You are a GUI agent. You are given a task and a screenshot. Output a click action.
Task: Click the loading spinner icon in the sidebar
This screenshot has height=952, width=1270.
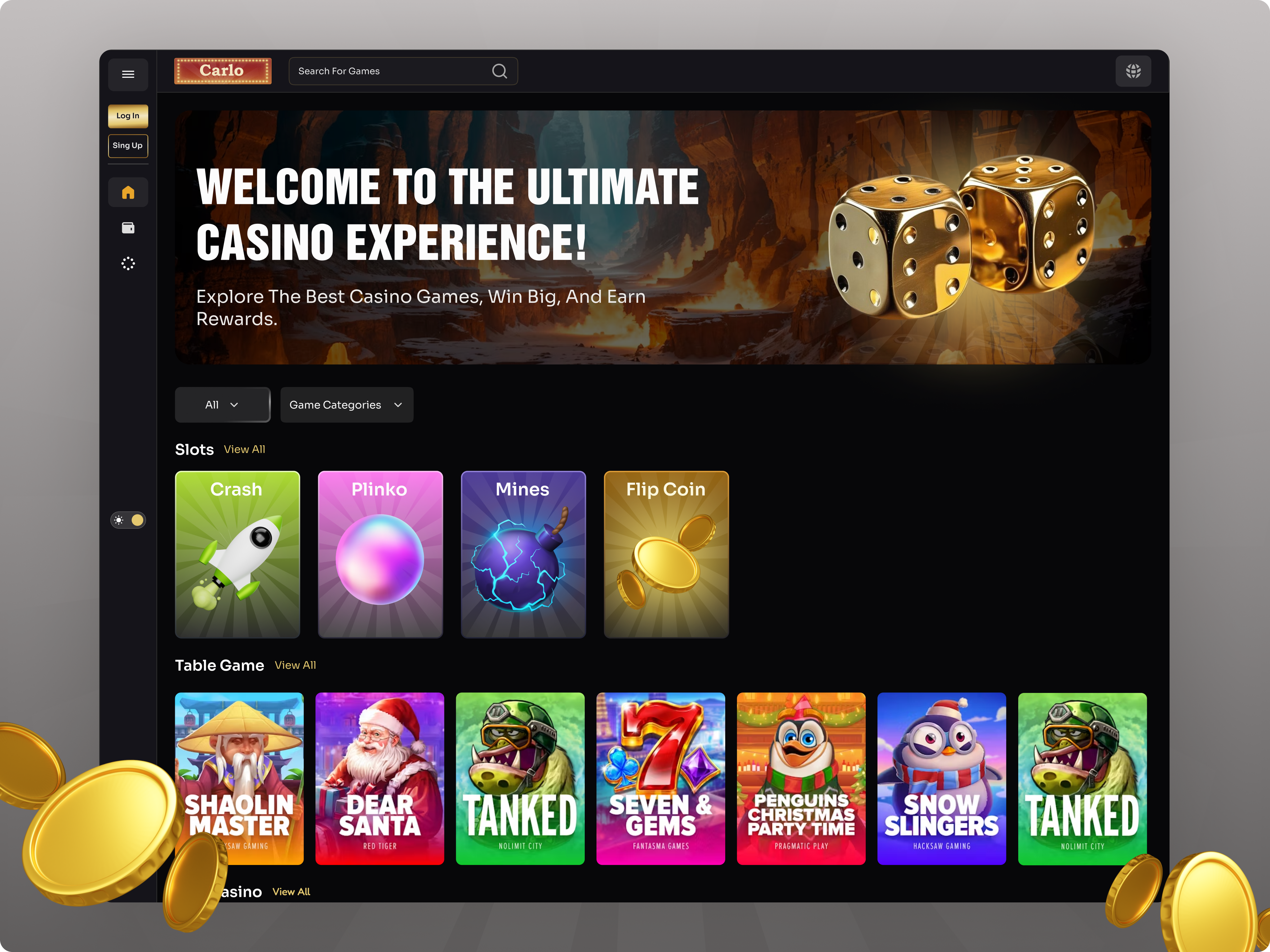(x=128, y=263)
